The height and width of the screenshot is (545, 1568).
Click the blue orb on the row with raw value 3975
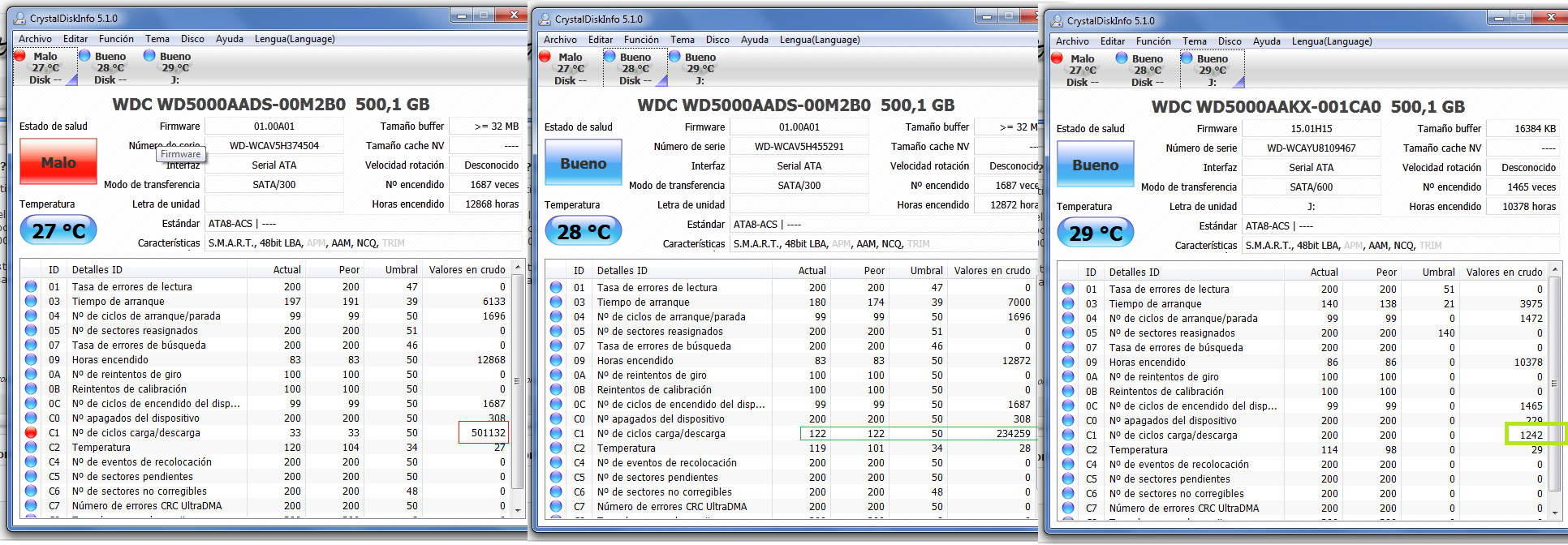[x=1068, y=304]
